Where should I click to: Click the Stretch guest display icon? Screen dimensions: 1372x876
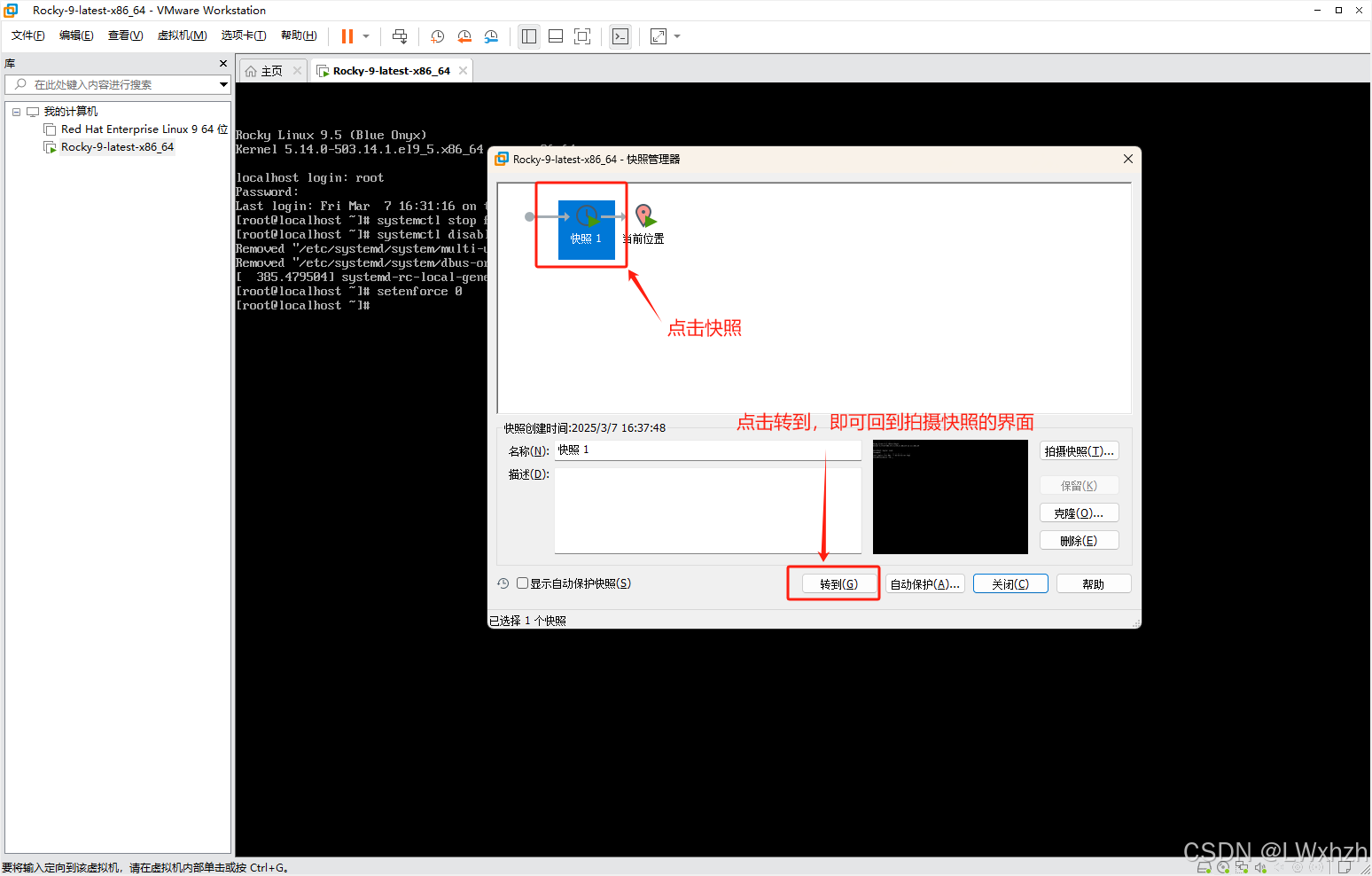click(x=659, y=36)
